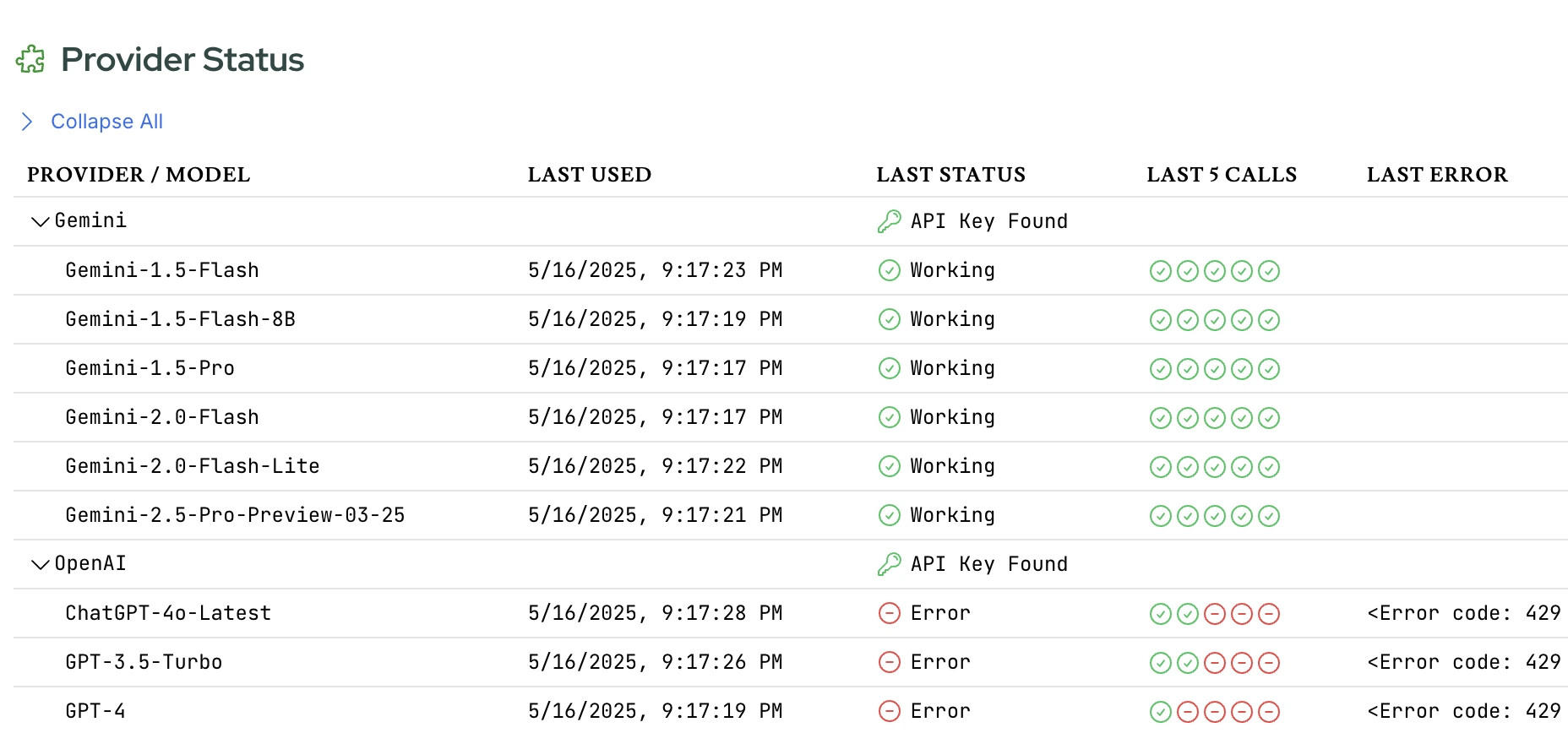Click the LAST STATUS column header

(x=951, y=175)
